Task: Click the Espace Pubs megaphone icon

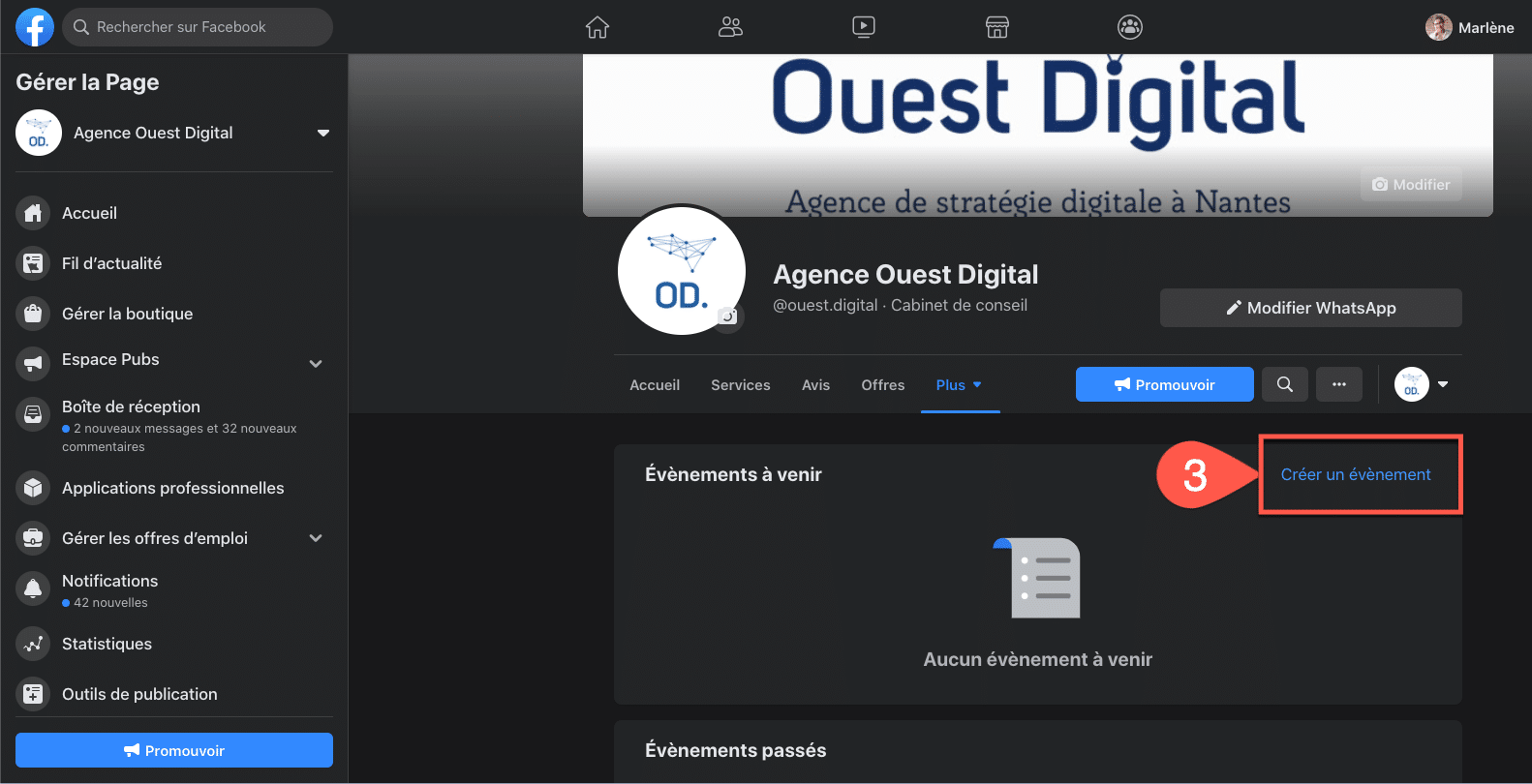Action: (x=33, y=364)
